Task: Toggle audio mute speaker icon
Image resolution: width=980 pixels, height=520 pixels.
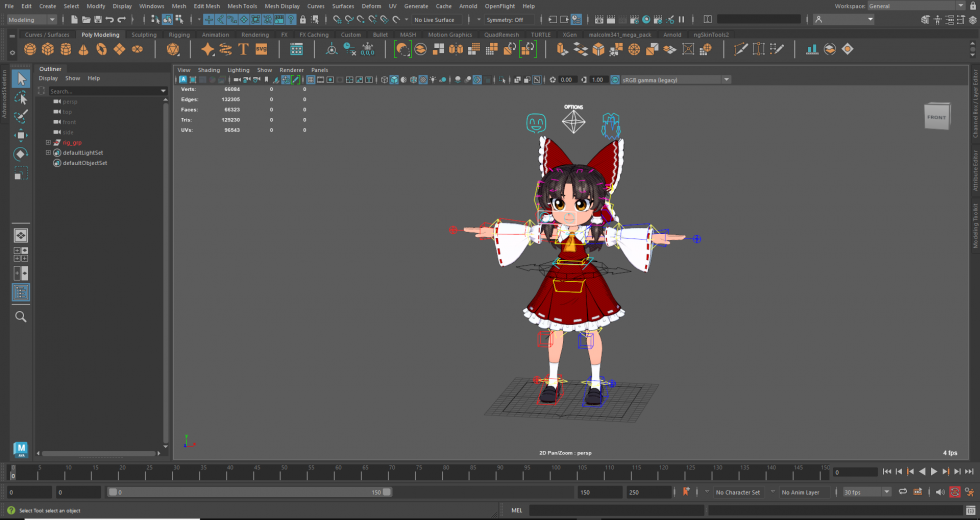Action: 939,492
